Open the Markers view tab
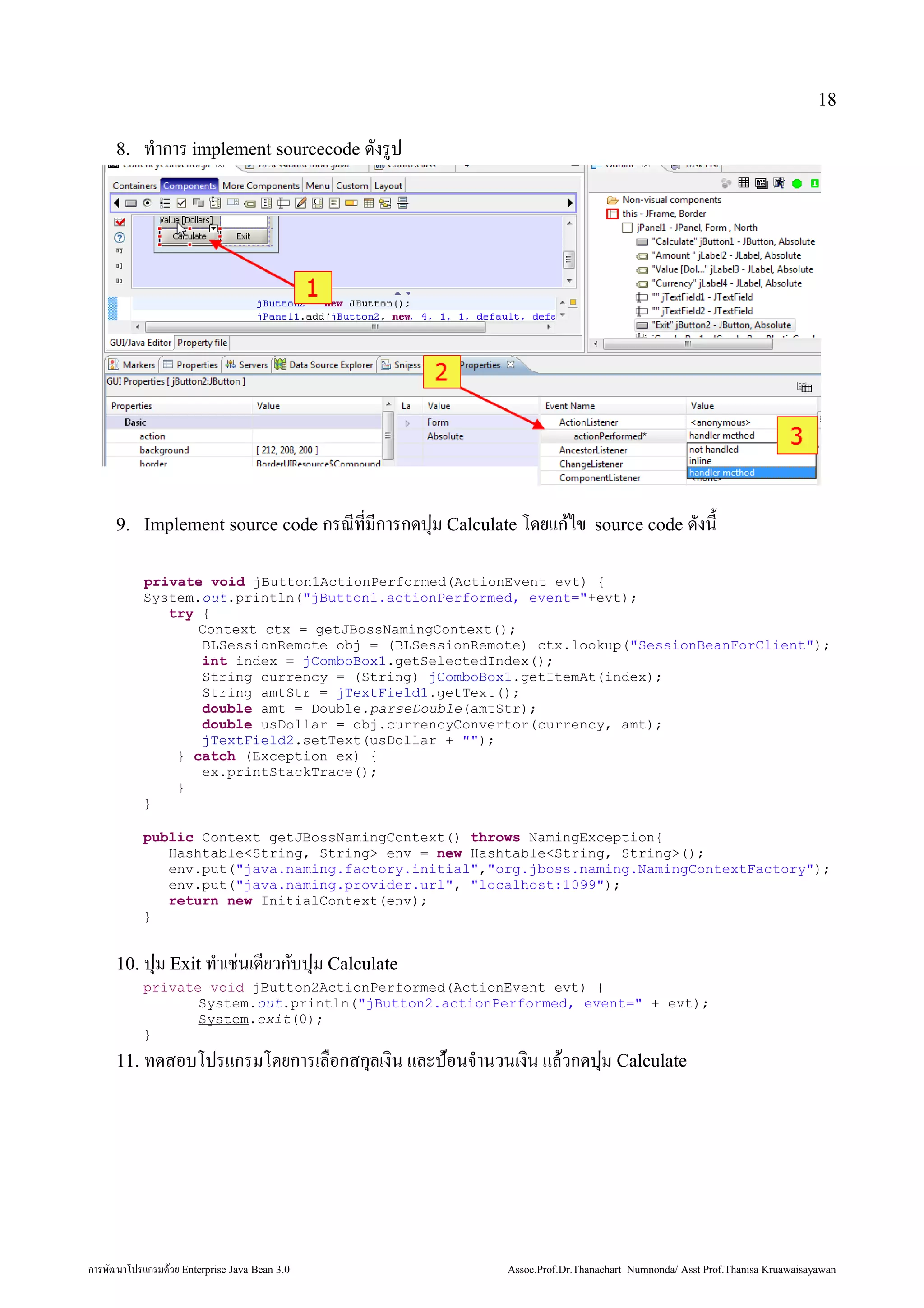 pyautogui.click(x=132, y=365)
